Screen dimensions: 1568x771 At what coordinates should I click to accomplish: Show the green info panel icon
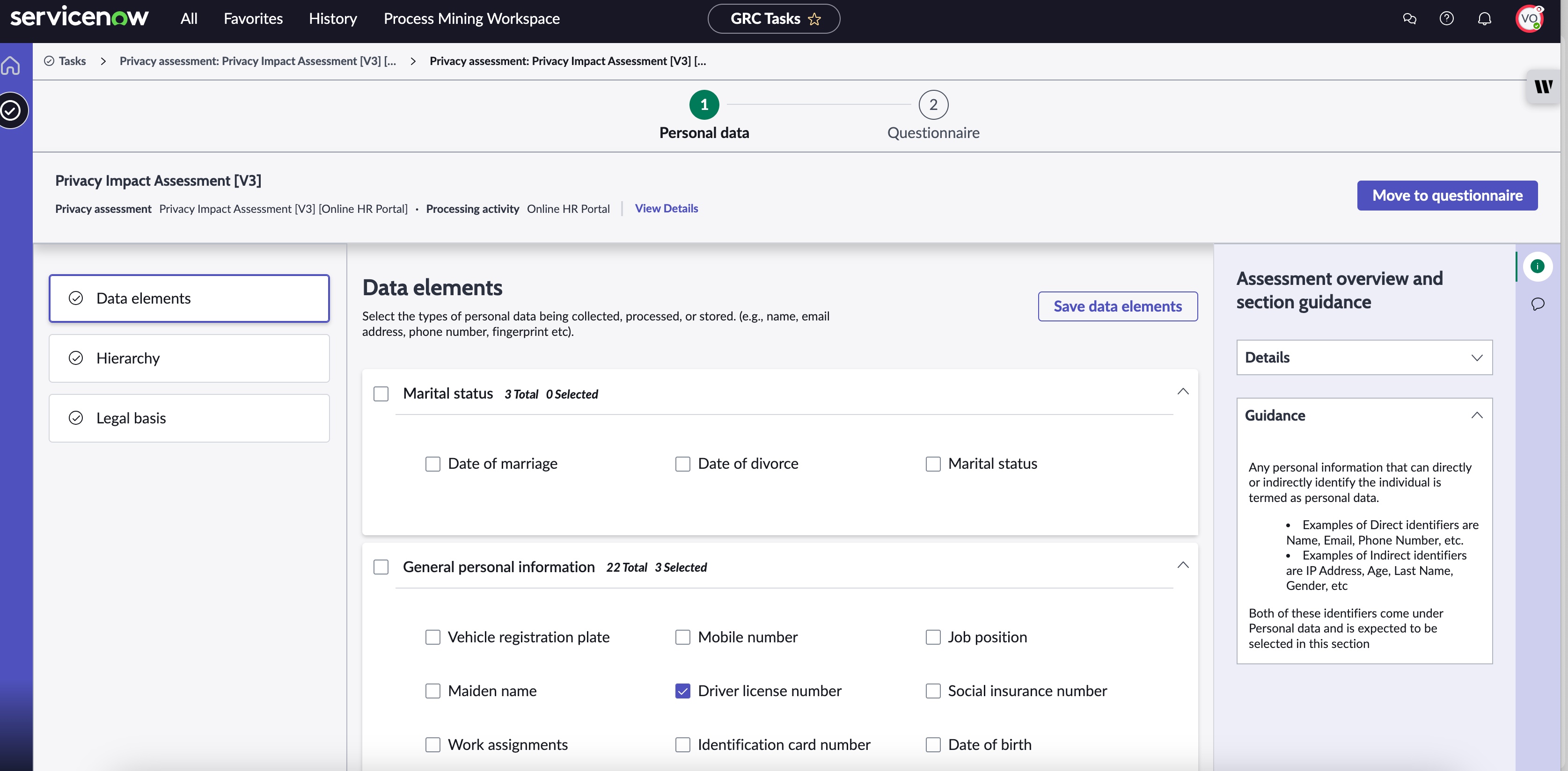tap(1538, 266)
